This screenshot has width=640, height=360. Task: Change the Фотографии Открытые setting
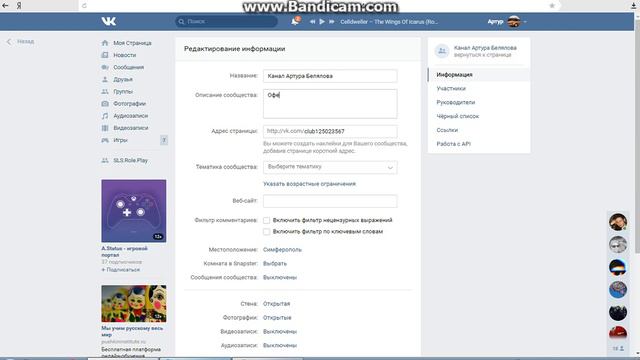(x=277, y=318)
